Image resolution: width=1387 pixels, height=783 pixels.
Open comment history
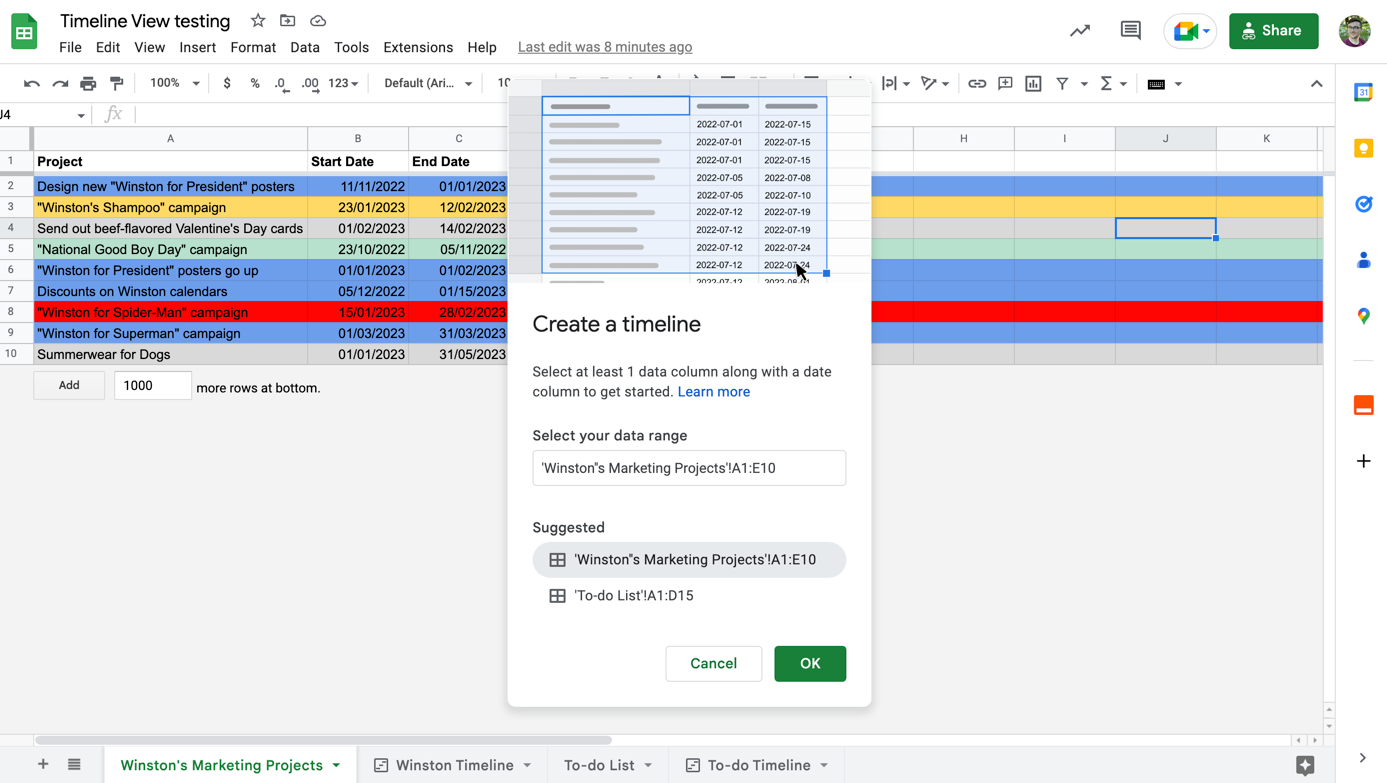[1131, 31]
